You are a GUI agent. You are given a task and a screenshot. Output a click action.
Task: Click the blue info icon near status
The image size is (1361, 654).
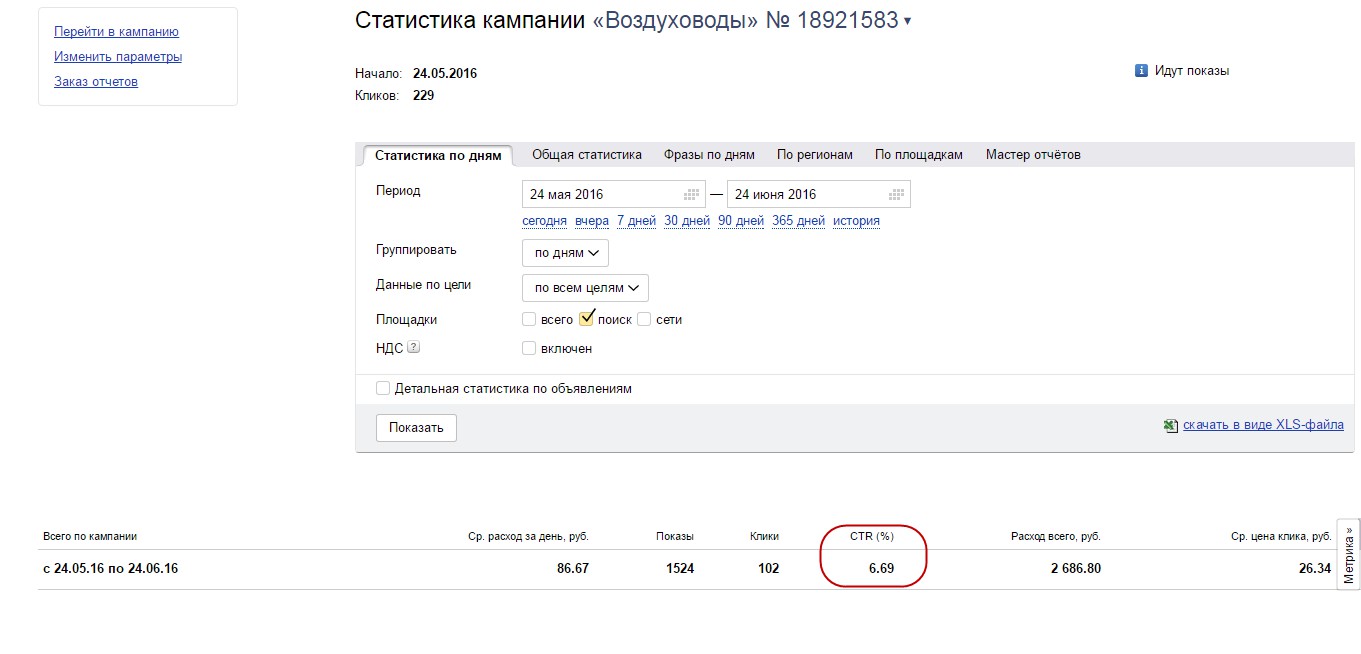coord(1141,71)
